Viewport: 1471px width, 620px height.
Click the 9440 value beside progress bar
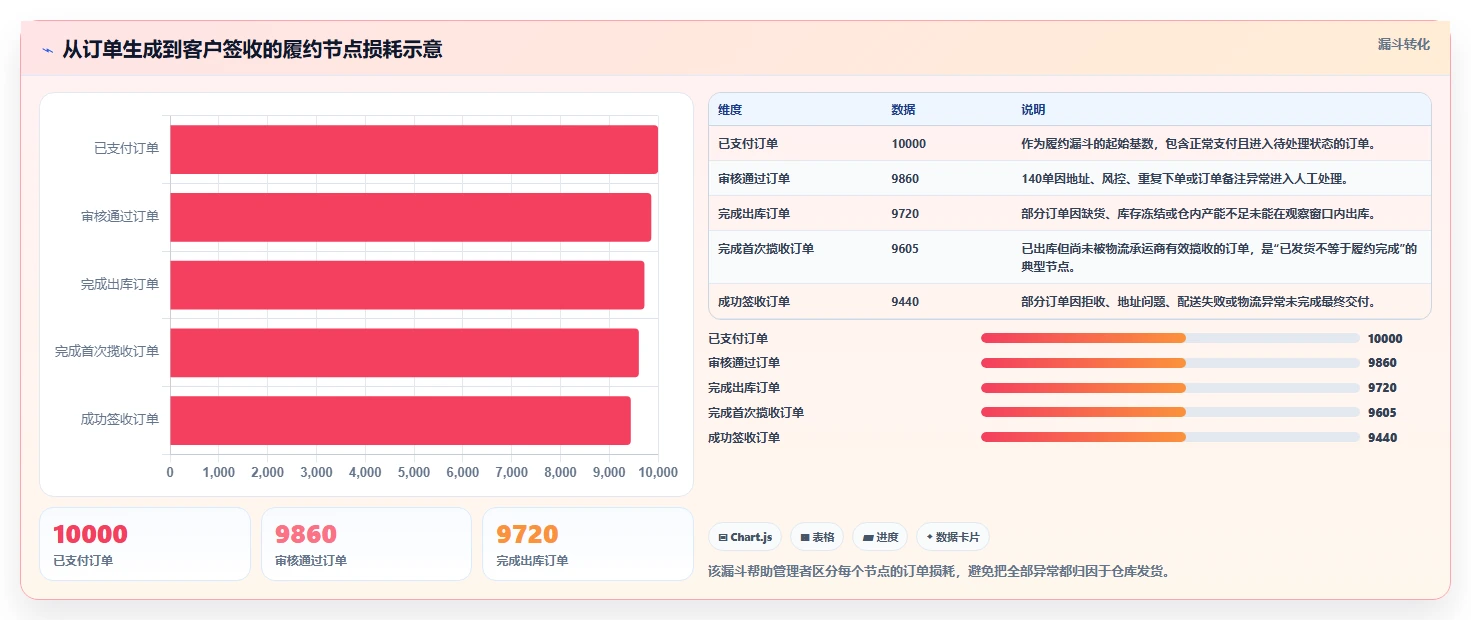1382,438
